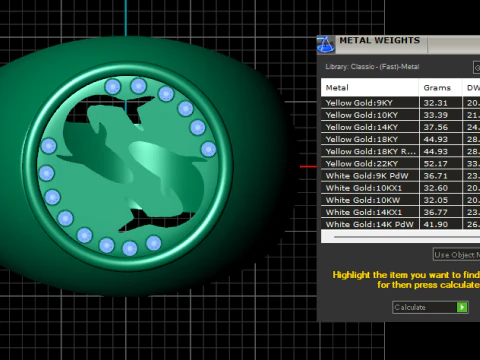
Task: Select the White Gold:10KX1 row
Action: (400, 188)
